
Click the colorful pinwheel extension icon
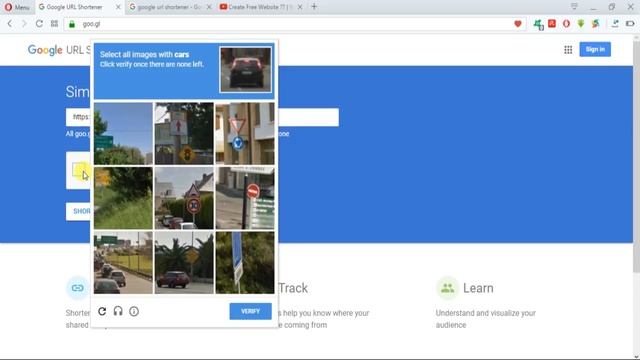click(x=596, y=24)
